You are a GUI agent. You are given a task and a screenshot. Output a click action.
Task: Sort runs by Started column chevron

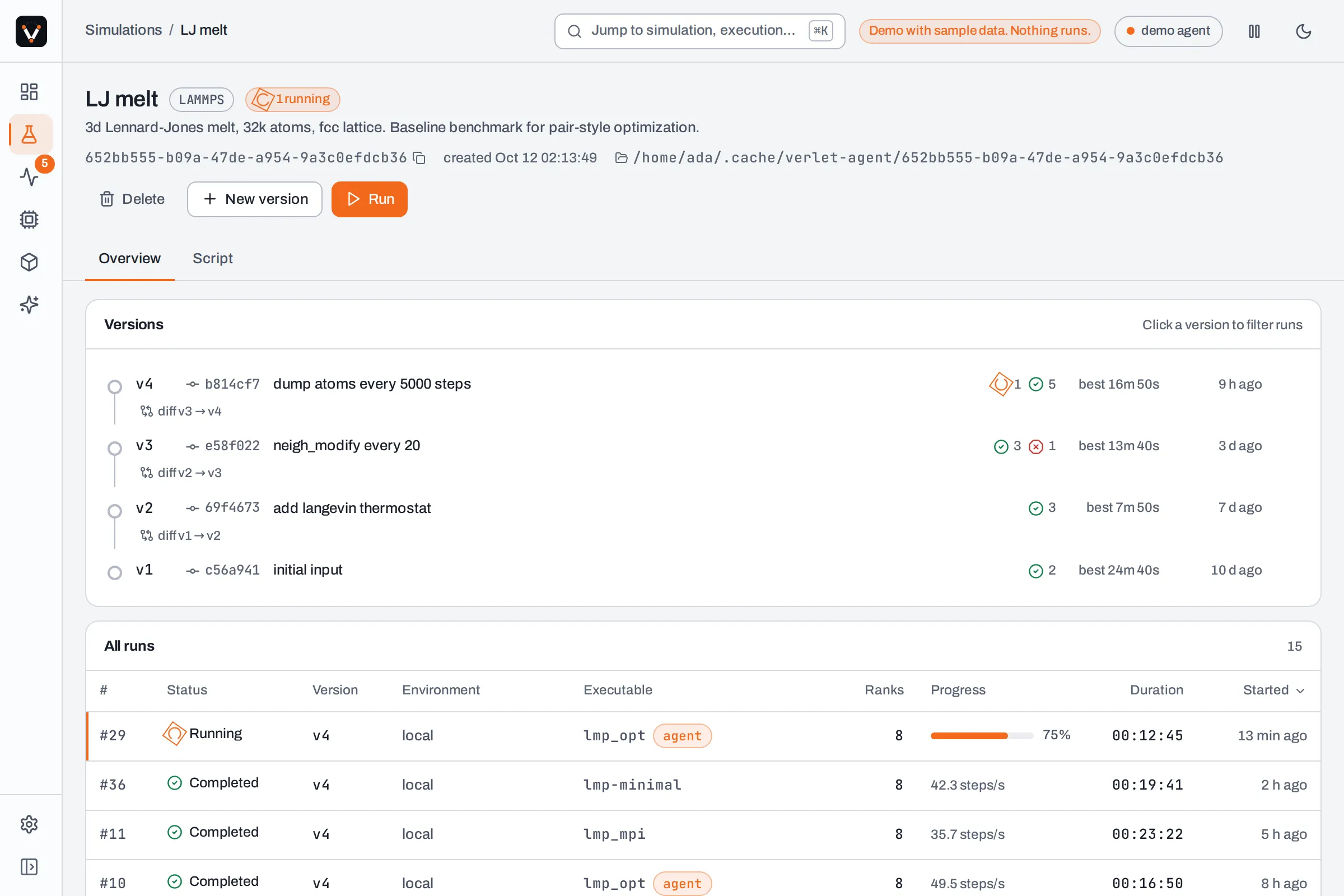[x=1300, y=690]
